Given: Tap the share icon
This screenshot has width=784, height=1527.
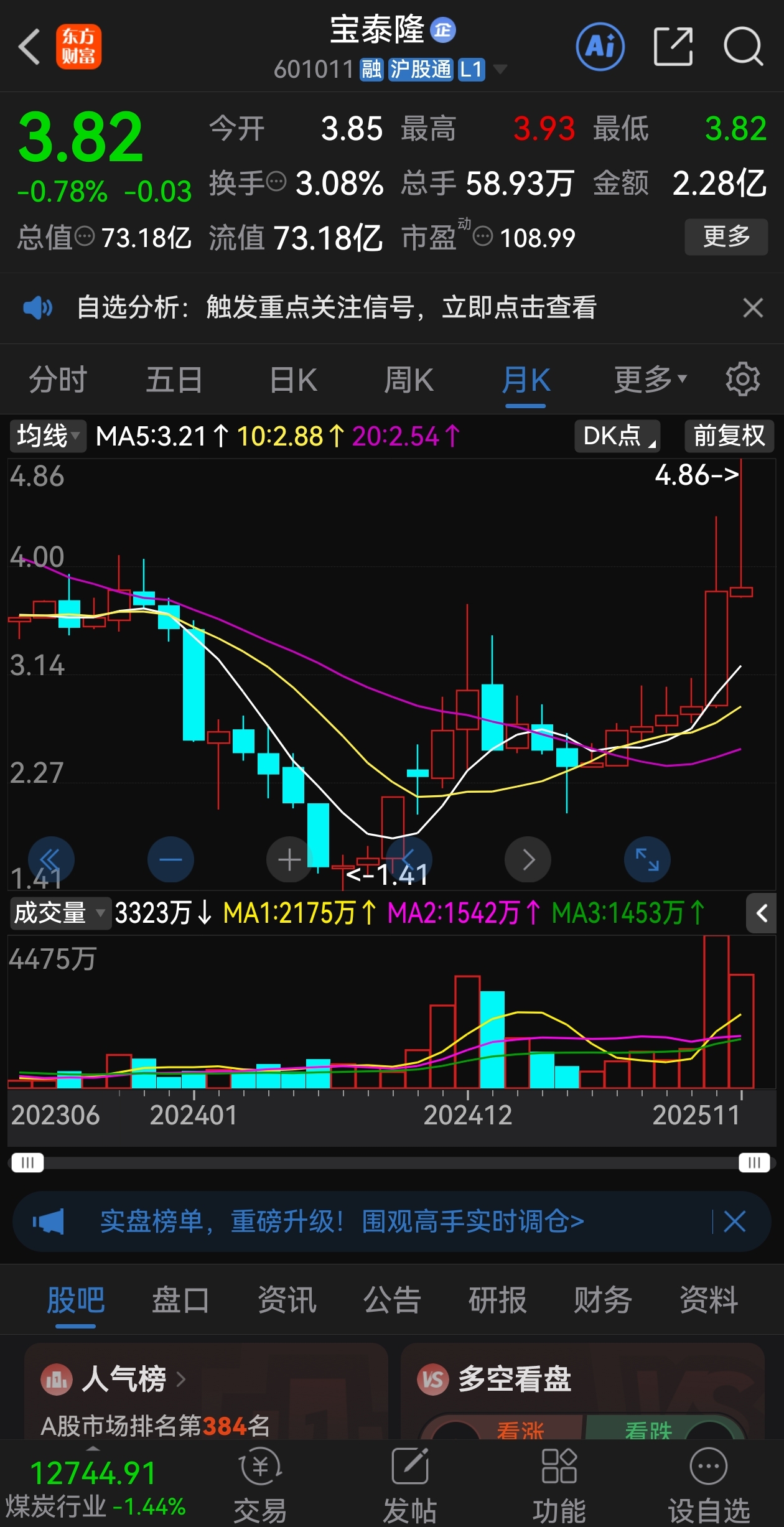Looking at the screenshot, I should click(673, 47).
